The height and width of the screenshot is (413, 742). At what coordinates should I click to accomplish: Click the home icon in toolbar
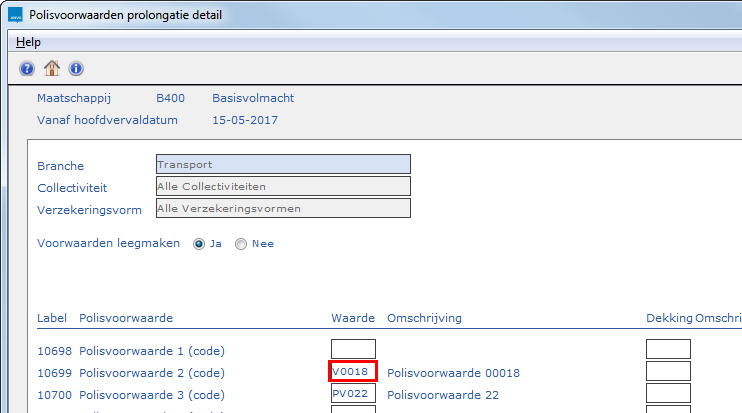coord(51,68)
